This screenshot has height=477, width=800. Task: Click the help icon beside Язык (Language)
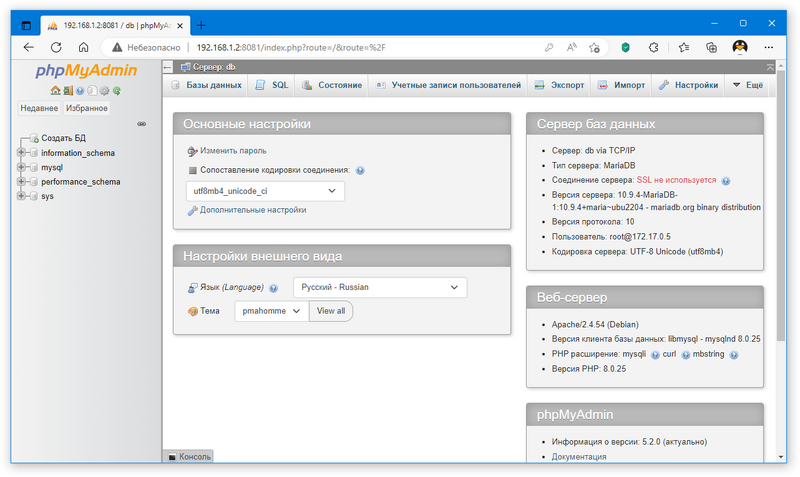[x=273, y=288]
